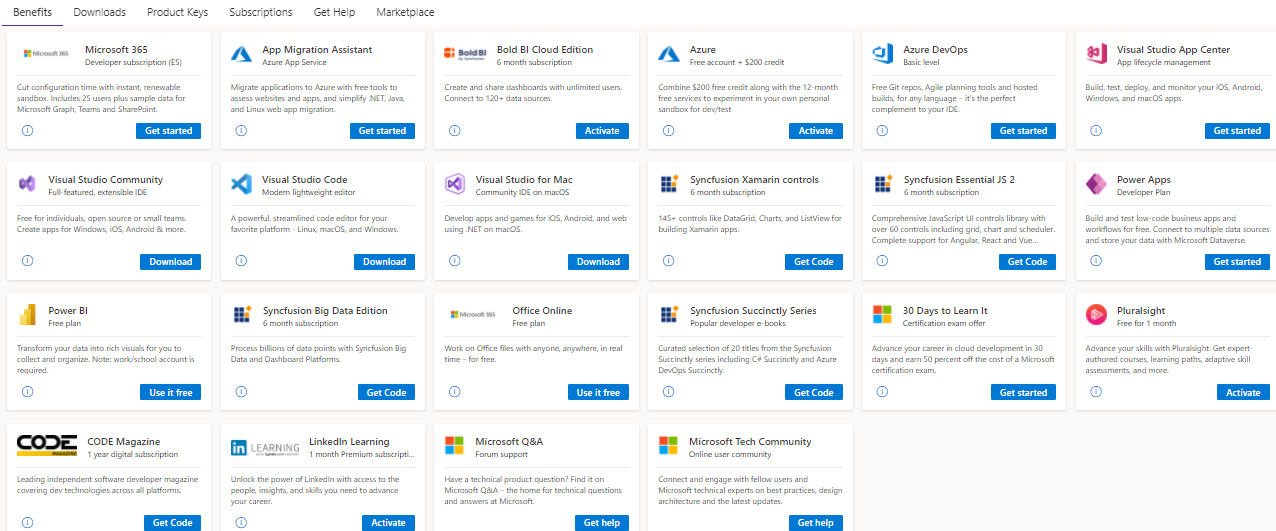Show info for Syncfusion Succinctly Series card

pyautogui.click(x=669, y=392)
